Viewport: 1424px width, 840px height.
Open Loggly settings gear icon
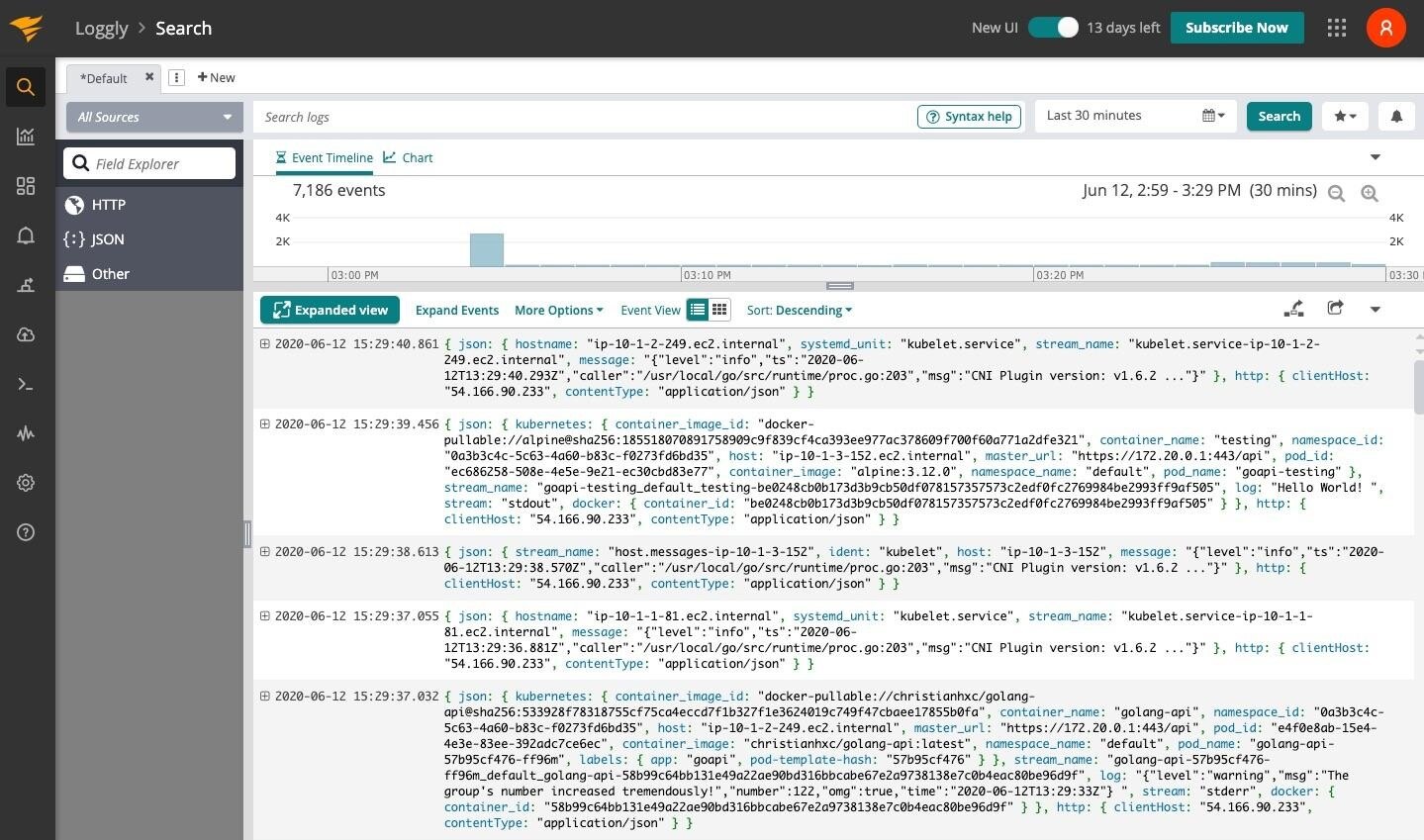[x=25, y=483]
